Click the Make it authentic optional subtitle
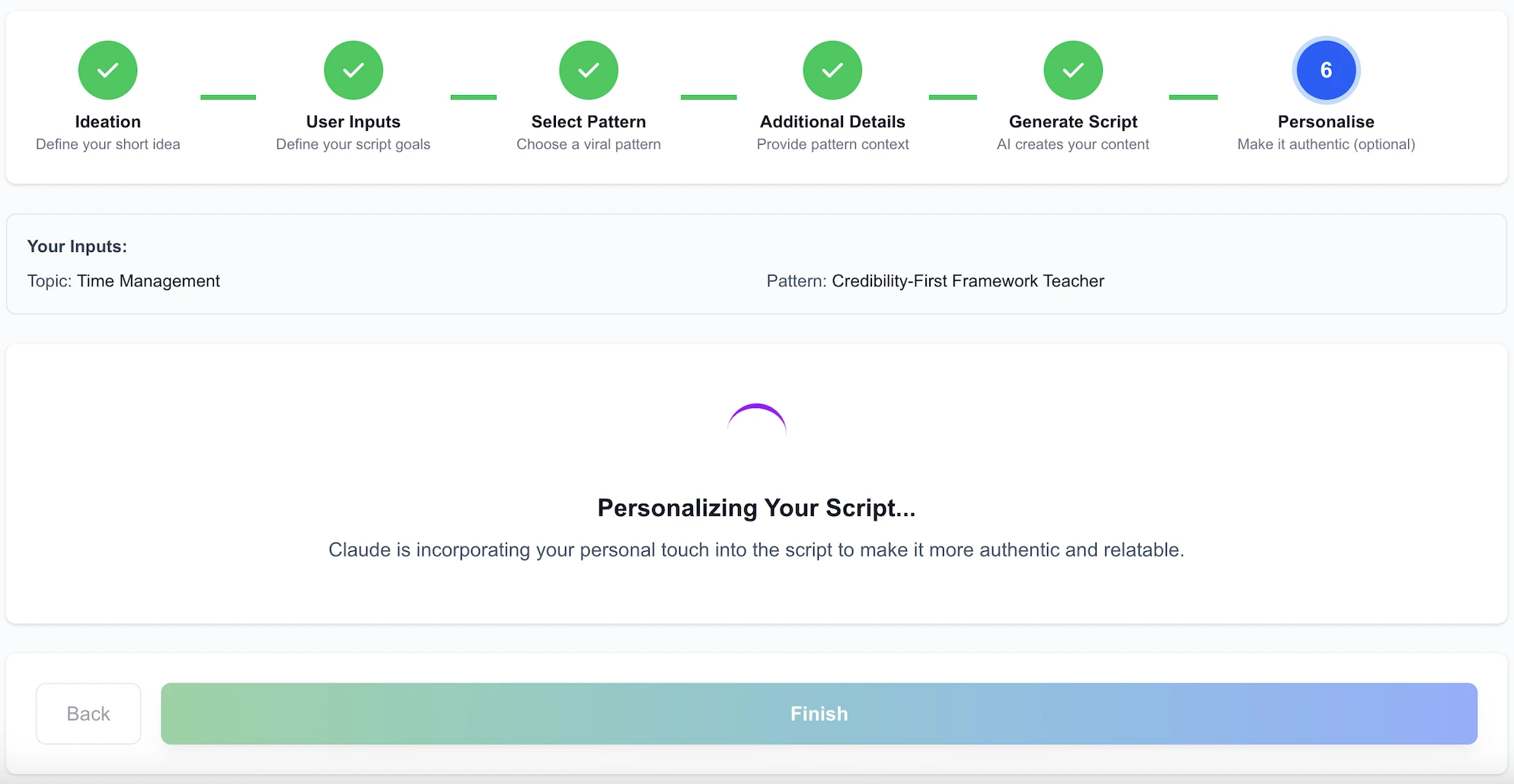 click(x=1325, y=144)
